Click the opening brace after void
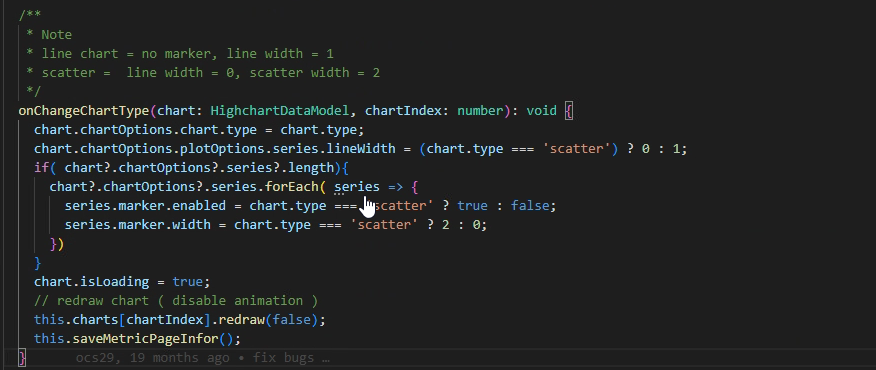 coord(569,111)
